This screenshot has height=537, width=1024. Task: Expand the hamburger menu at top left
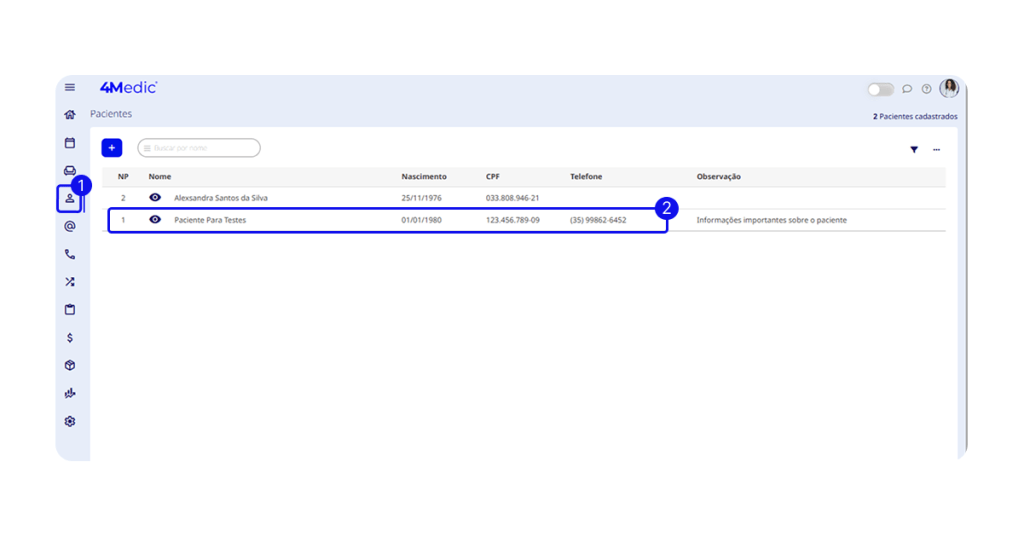(x=70, y=88)
